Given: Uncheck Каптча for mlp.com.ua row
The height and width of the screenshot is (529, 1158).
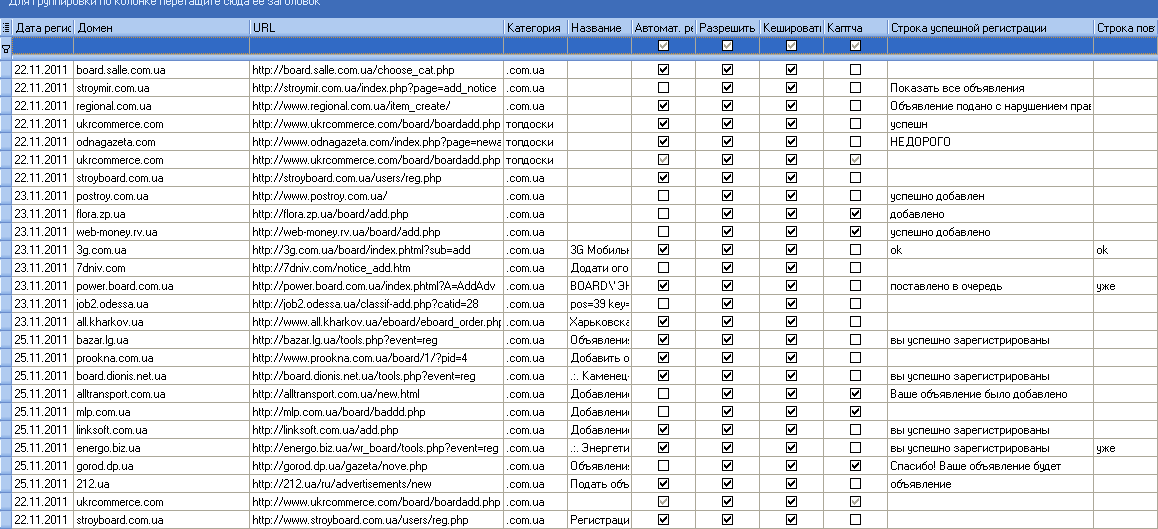Looking at the screenshot, I should pos(855,412).
